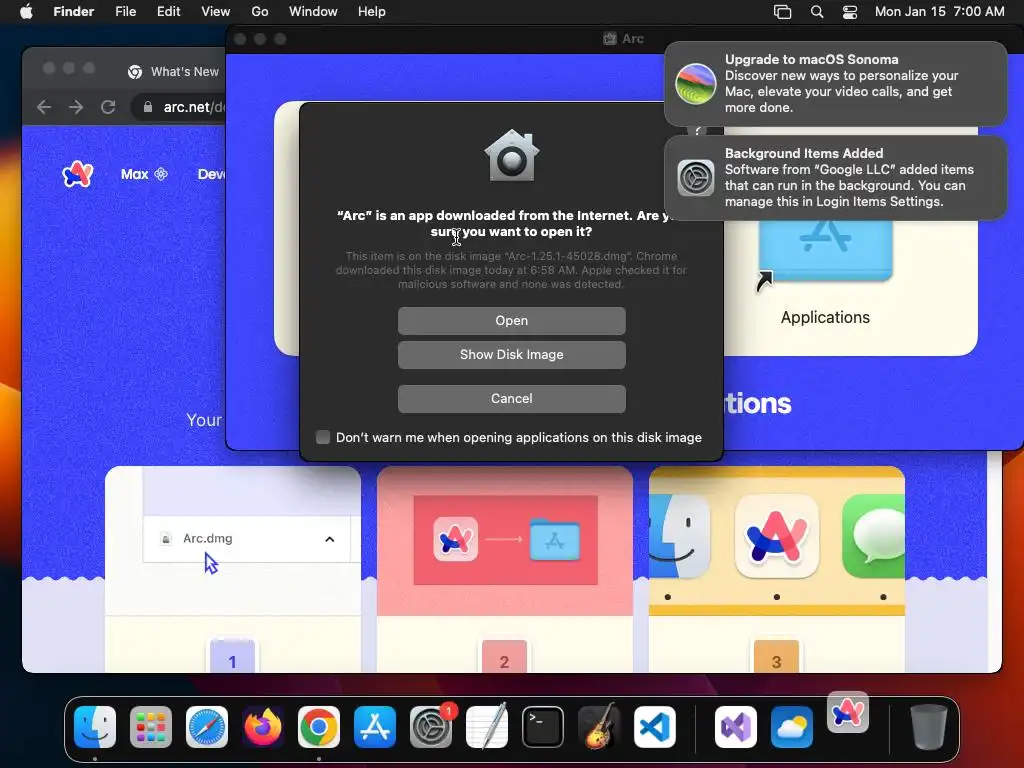1024x768 pixels.
Task: Click the Applications label in disk image window
Action: [825, 317]
